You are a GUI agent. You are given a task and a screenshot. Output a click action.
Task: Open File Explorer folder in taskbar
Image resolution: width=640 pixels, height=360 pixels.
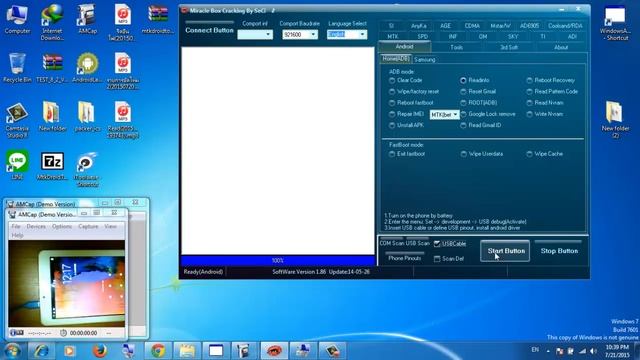[x=187, y=351]
